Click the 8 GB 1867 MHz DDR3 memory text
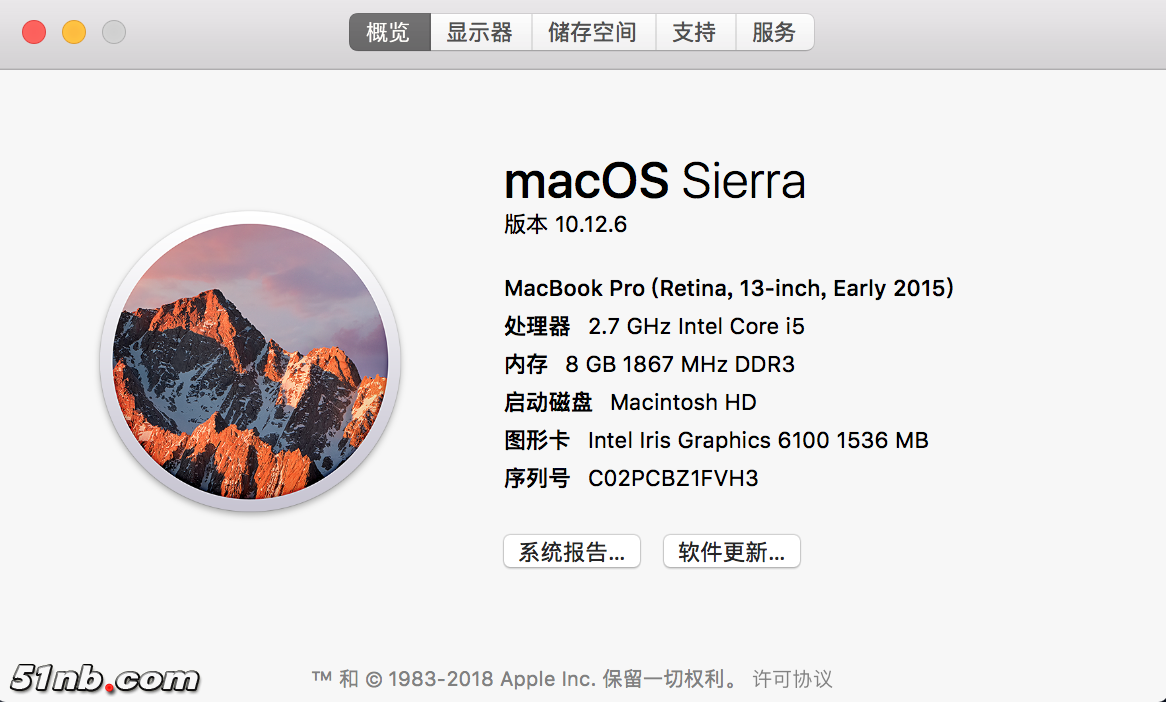This screenshot has height=702, width=1166. point(680,364)
